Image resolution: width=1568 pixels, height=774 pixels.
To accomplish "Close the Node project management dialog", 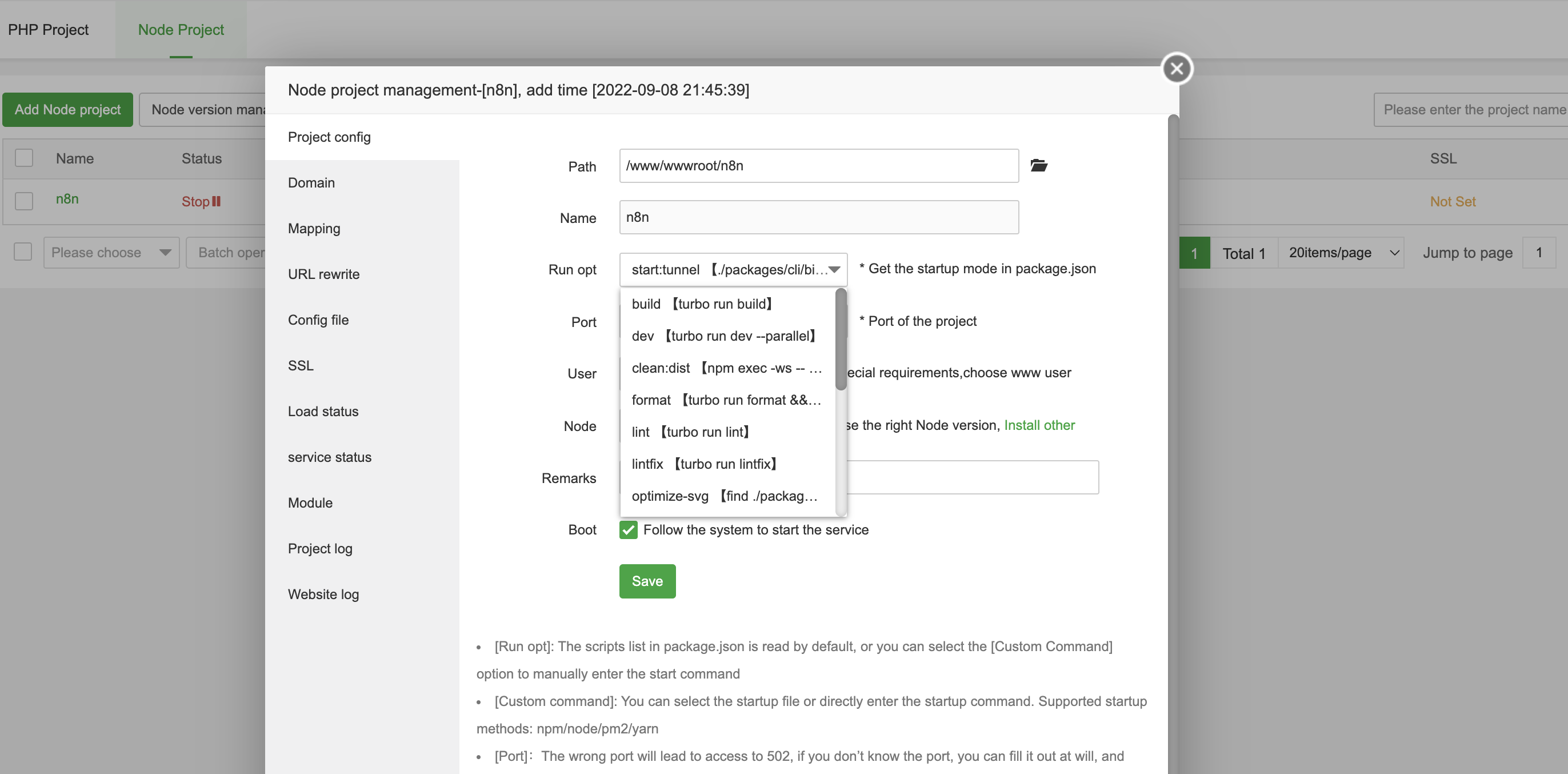I will (1177, 68).
